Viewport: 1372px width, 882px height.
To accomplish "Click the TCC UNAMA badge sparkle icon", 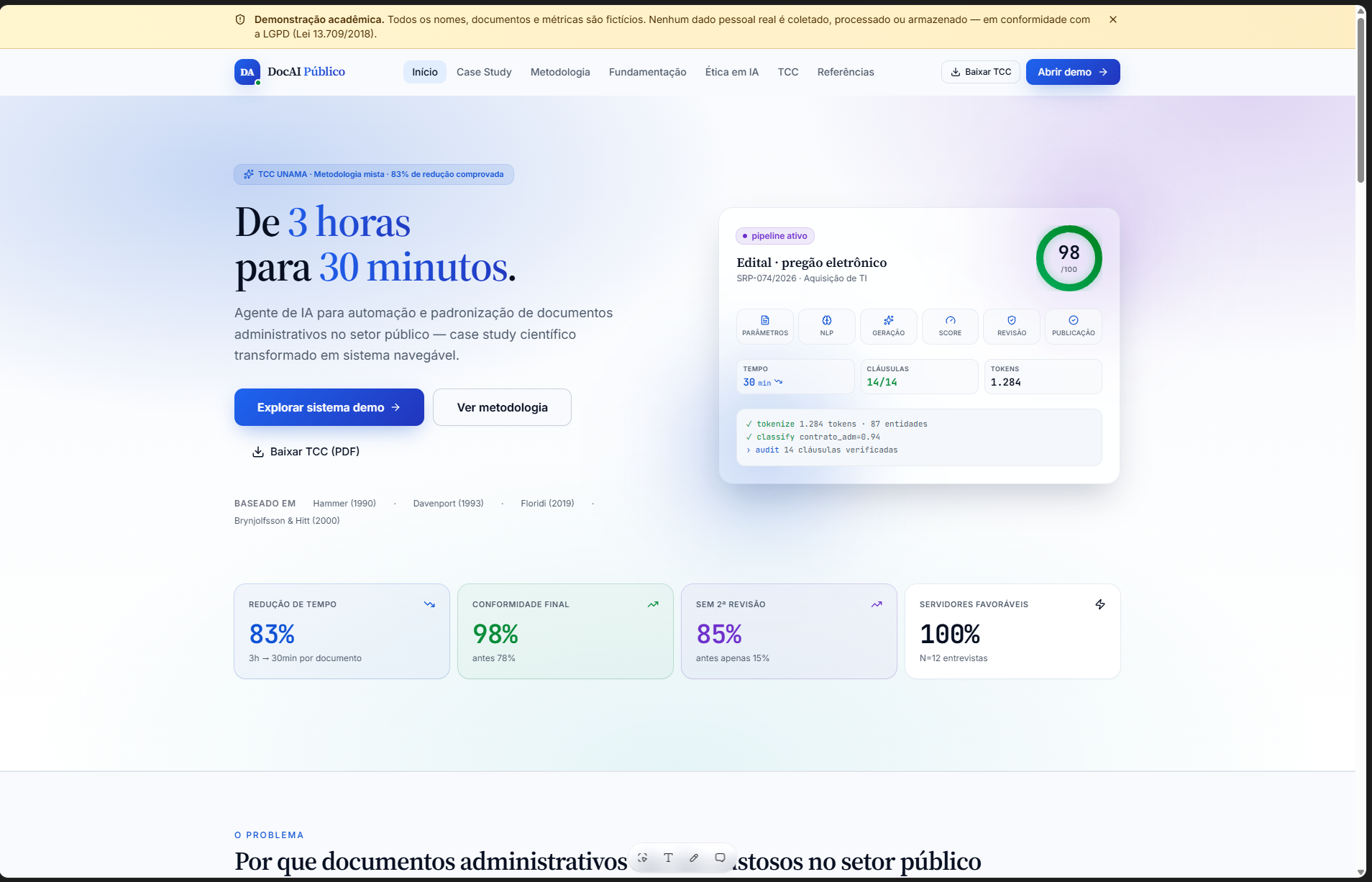I will [x=249, y=174].
